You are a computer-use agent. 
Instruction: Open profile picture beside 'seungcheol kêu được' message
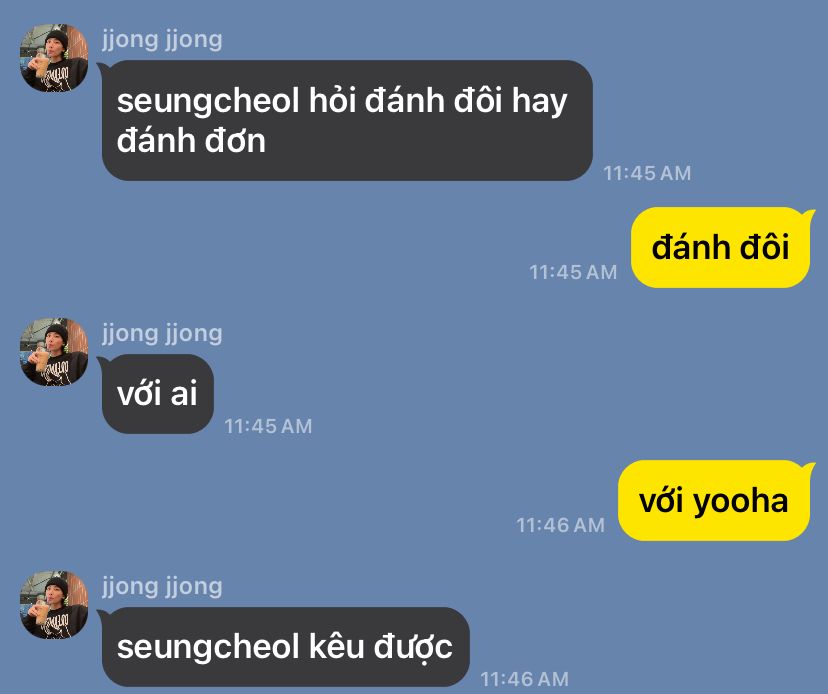tap(54, 604)
